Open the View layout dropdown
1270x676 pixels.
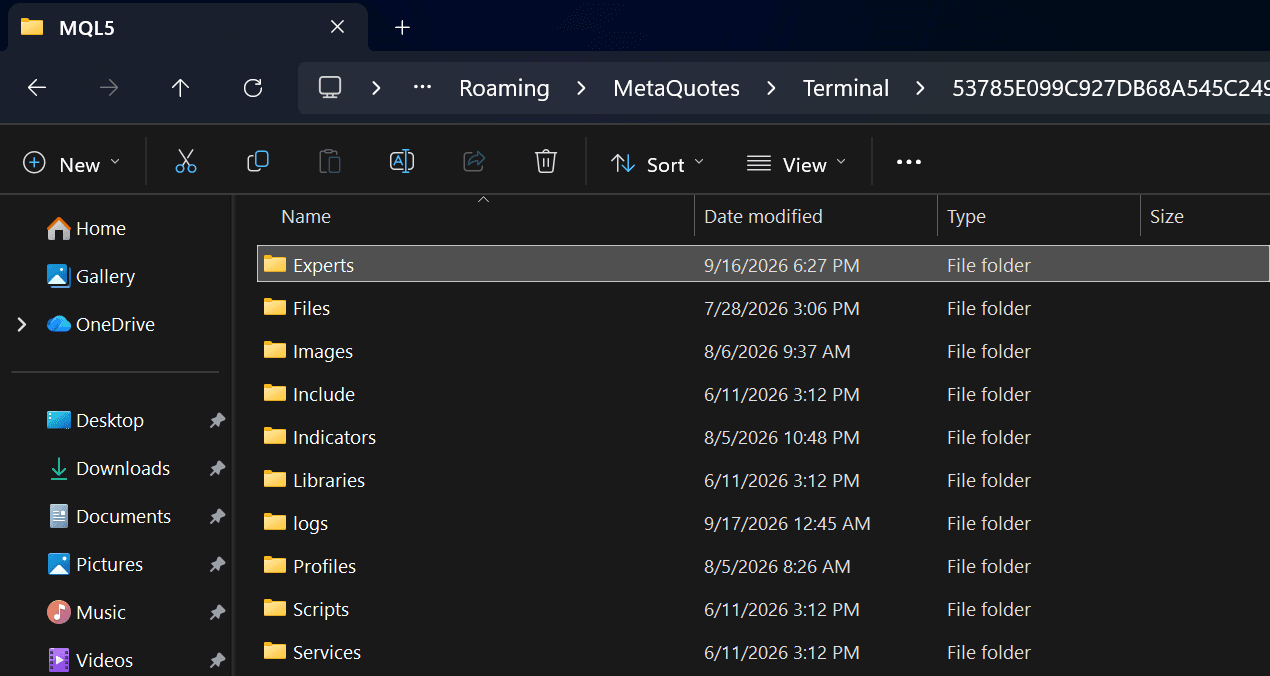(796, 163)
